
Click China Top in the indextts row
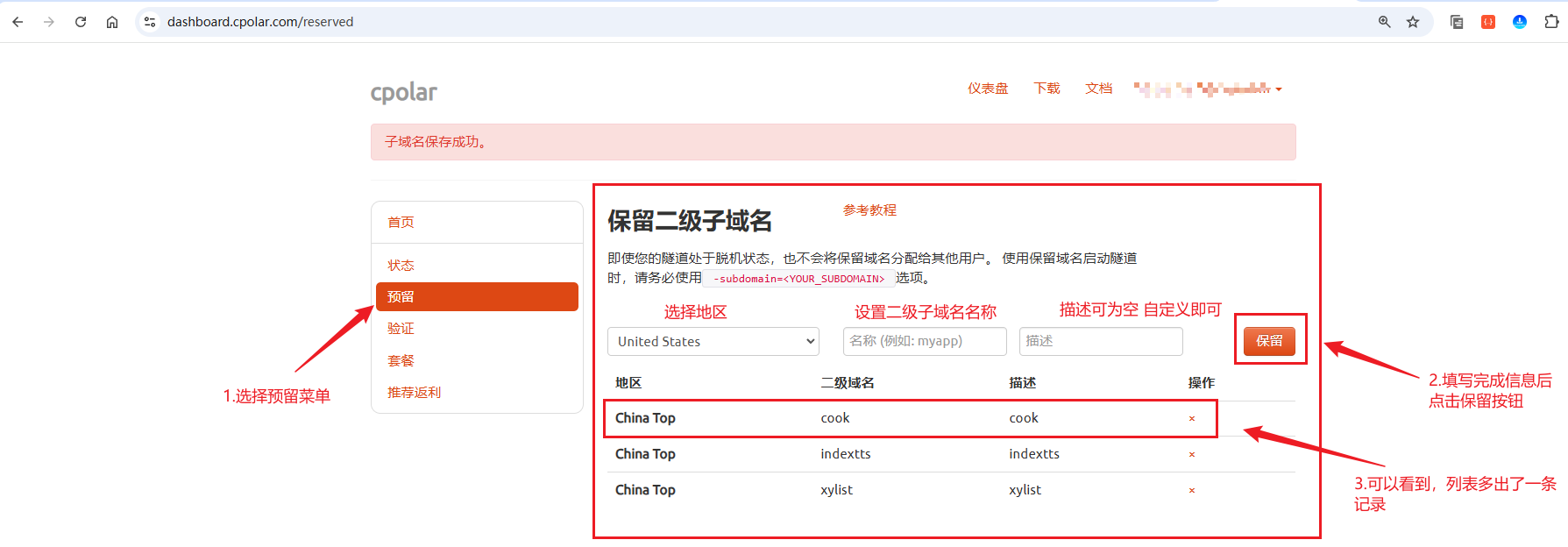(x=645, y=454)
